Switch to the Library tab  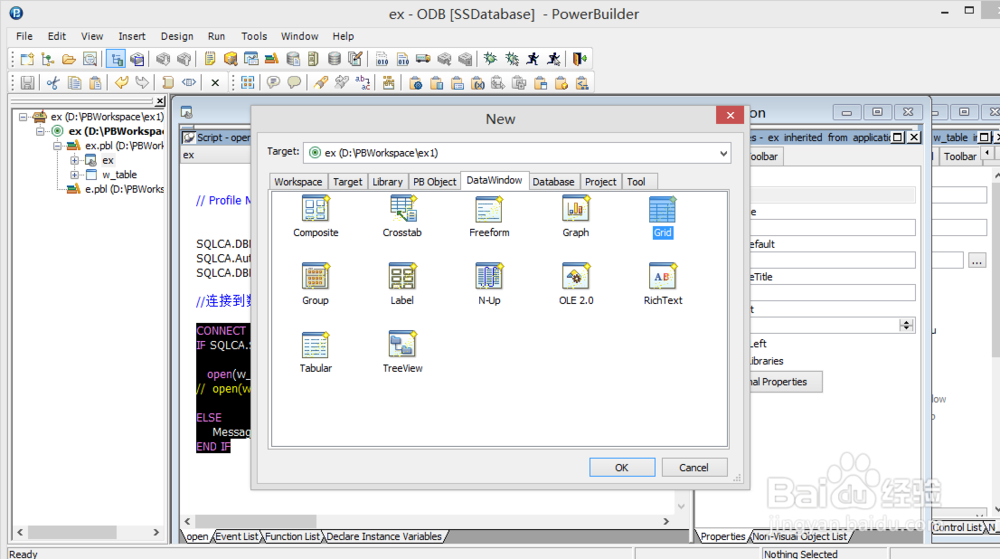(x=387, y=182)
